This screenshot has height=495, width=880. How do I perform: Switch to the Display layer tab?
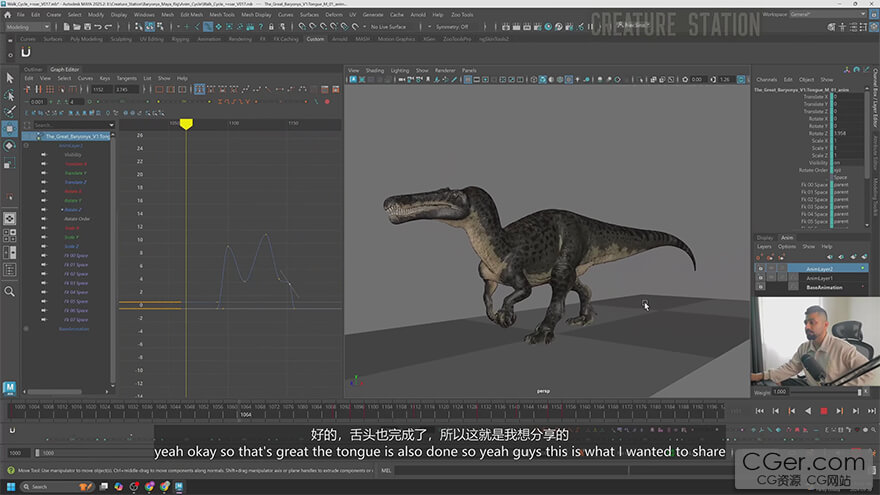click(x=764, y=237)
